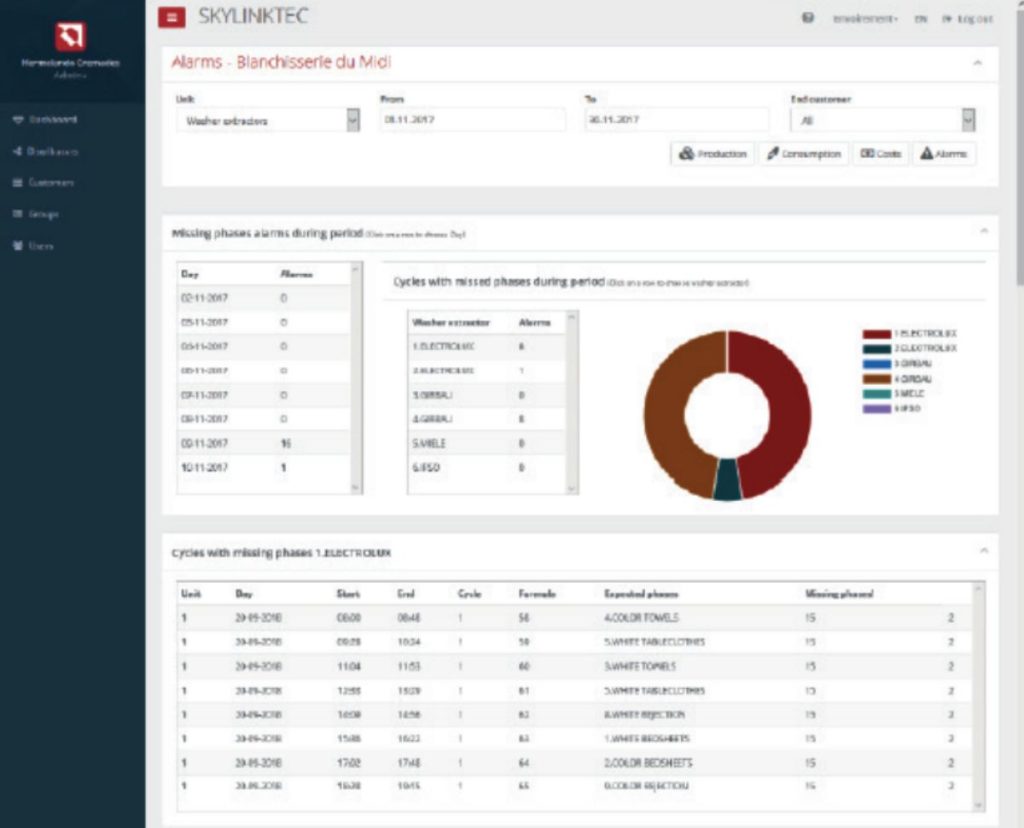Open the Customers sidebar item
The height and width of the screenshot is (828, 1024).
(x=44, y=183)
